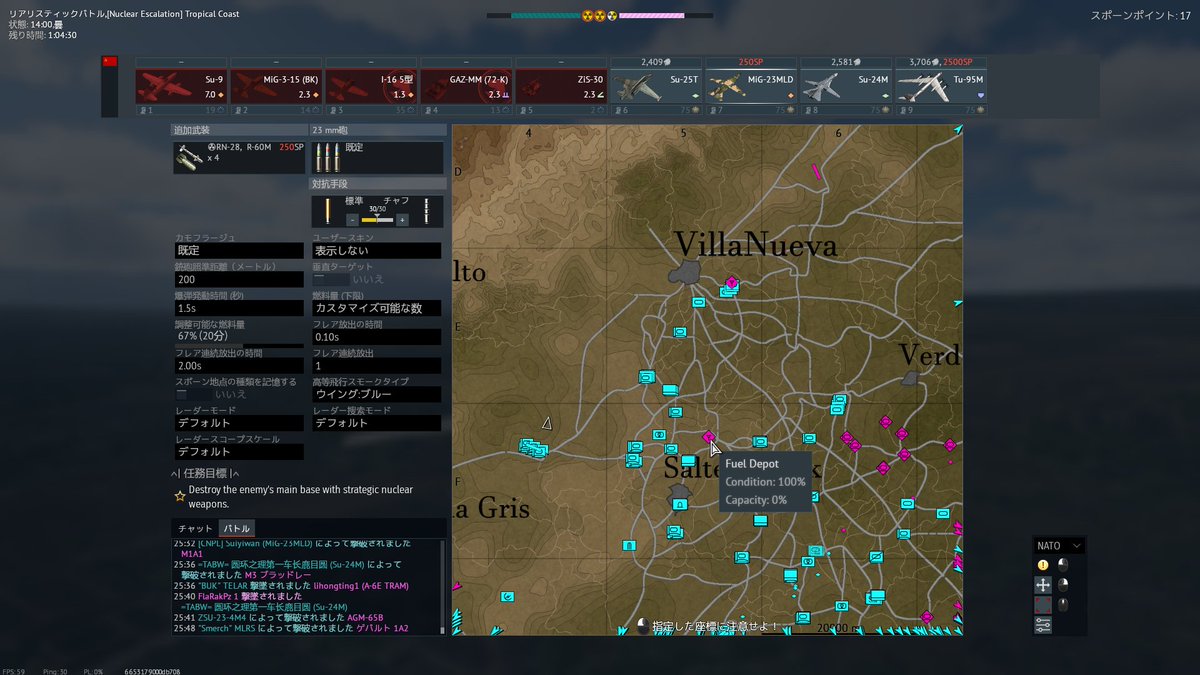The height and width of the screenshot is (675, 1200).
Task: Open the flare series period dropdown showing 2.00s
Action: pos(239,366)
